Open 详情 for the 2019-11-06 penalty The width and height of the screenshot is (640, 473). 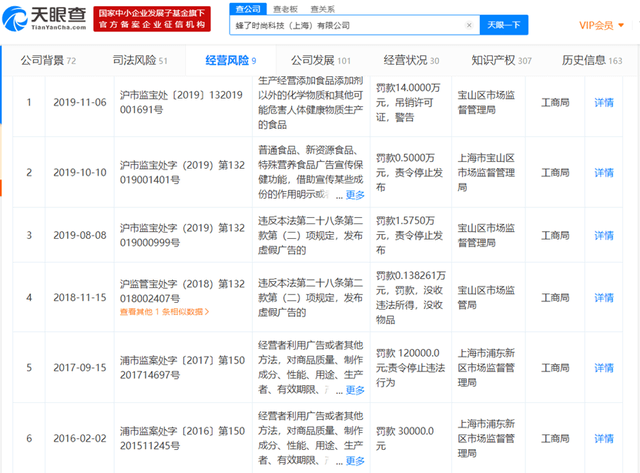pos(604,102)
